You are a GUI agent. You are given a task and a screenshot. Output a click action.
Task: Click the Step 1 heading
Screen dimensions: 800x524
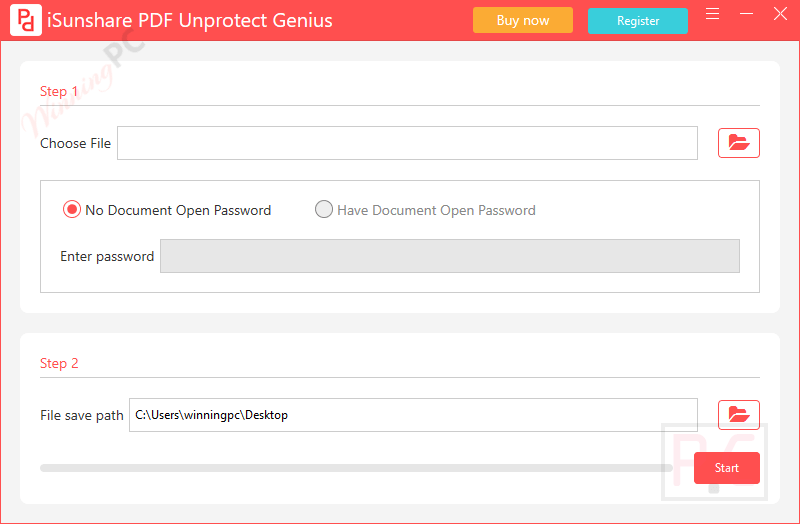[x=59, y=91]
